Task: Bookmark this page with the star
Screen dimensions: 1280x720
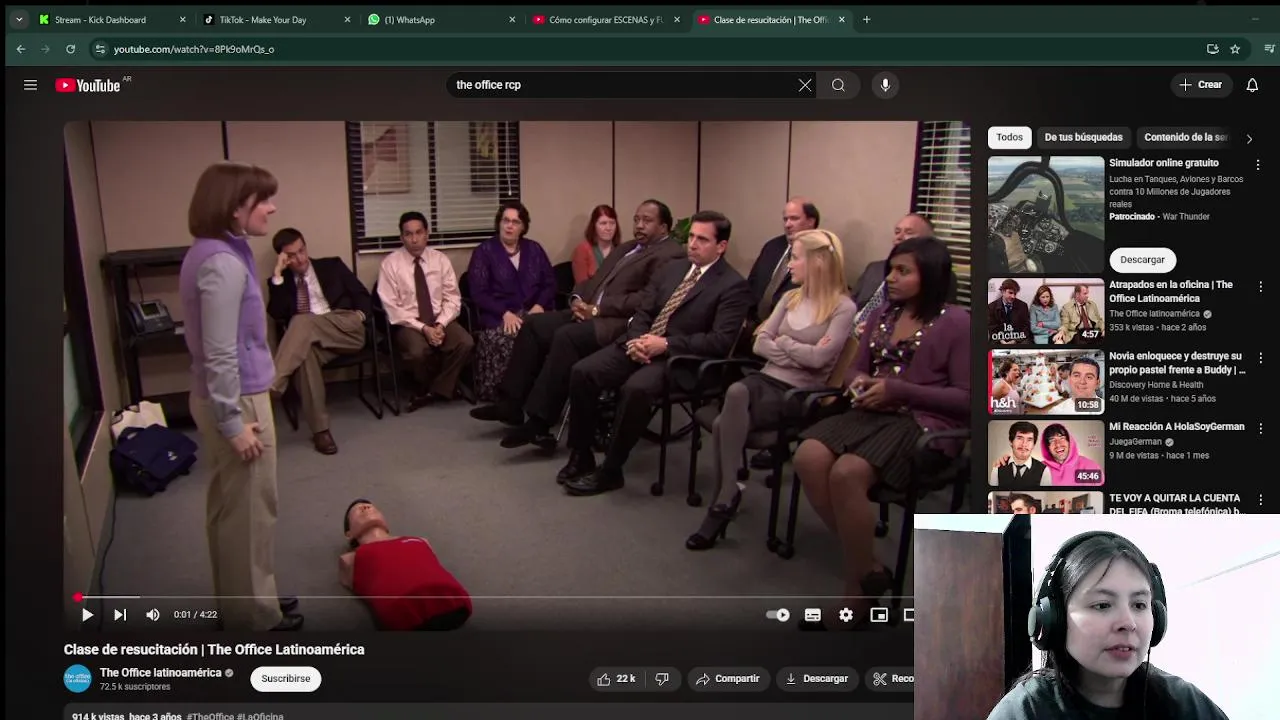Action: pyautogui.click(x=1235, y=49)
